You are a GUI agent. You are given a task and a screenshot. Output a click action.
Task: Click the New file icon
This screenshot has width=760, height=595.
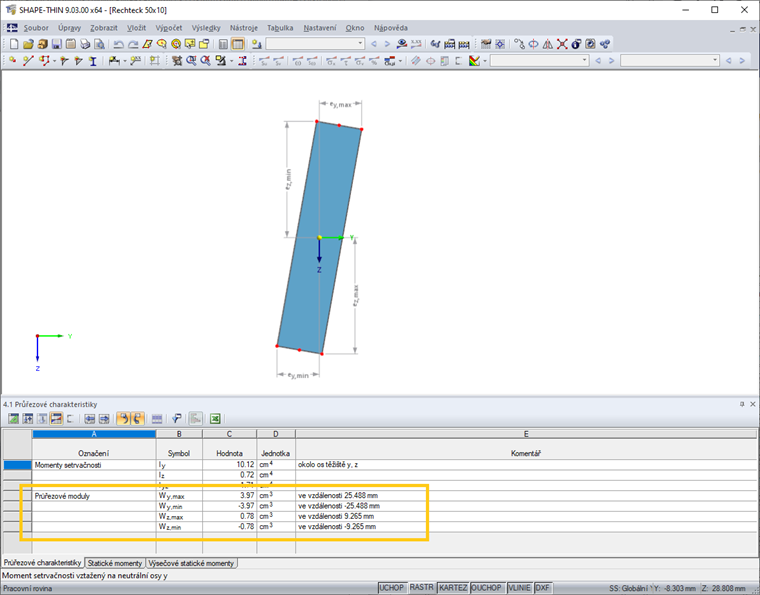click(14, 44)
